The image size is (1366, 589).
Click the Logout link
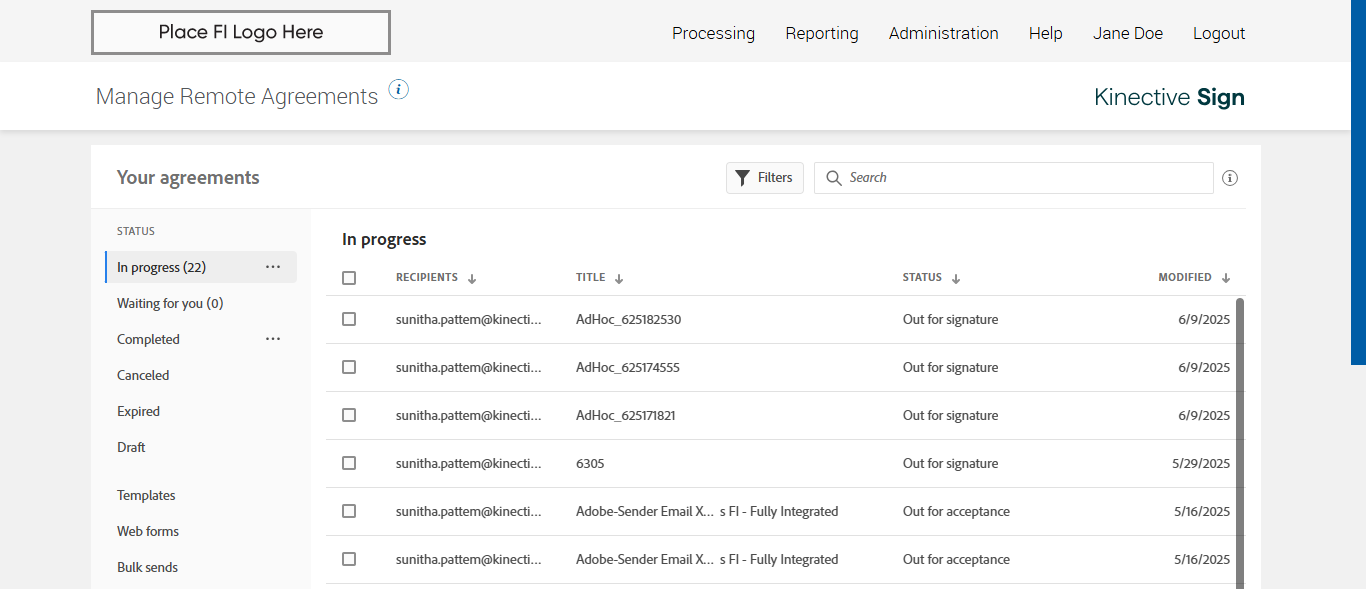[1218, 33]
